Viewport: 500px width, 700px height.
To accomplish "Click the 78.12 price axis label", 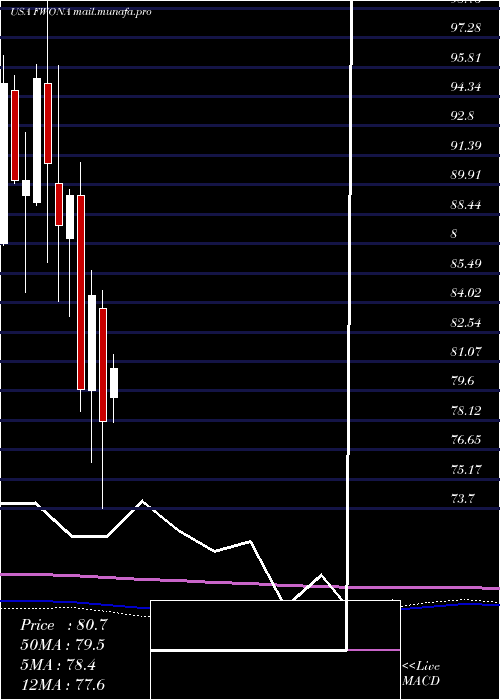I will click(465, 411).
